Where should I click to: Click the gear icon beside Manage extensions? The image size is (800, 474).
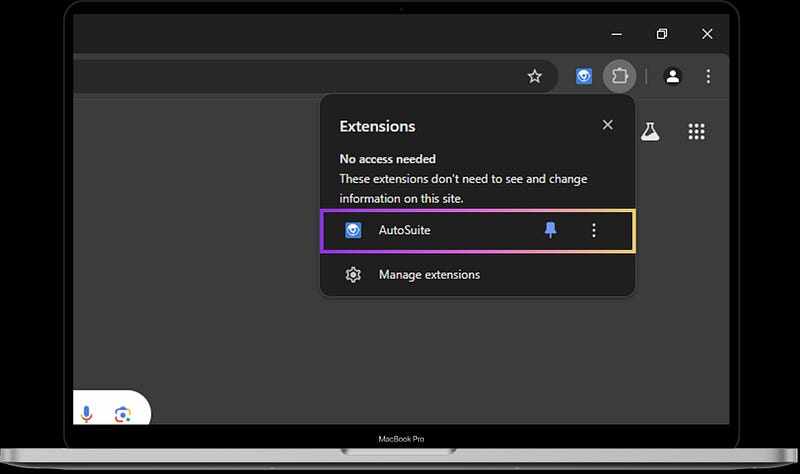[x=353, y=275]
